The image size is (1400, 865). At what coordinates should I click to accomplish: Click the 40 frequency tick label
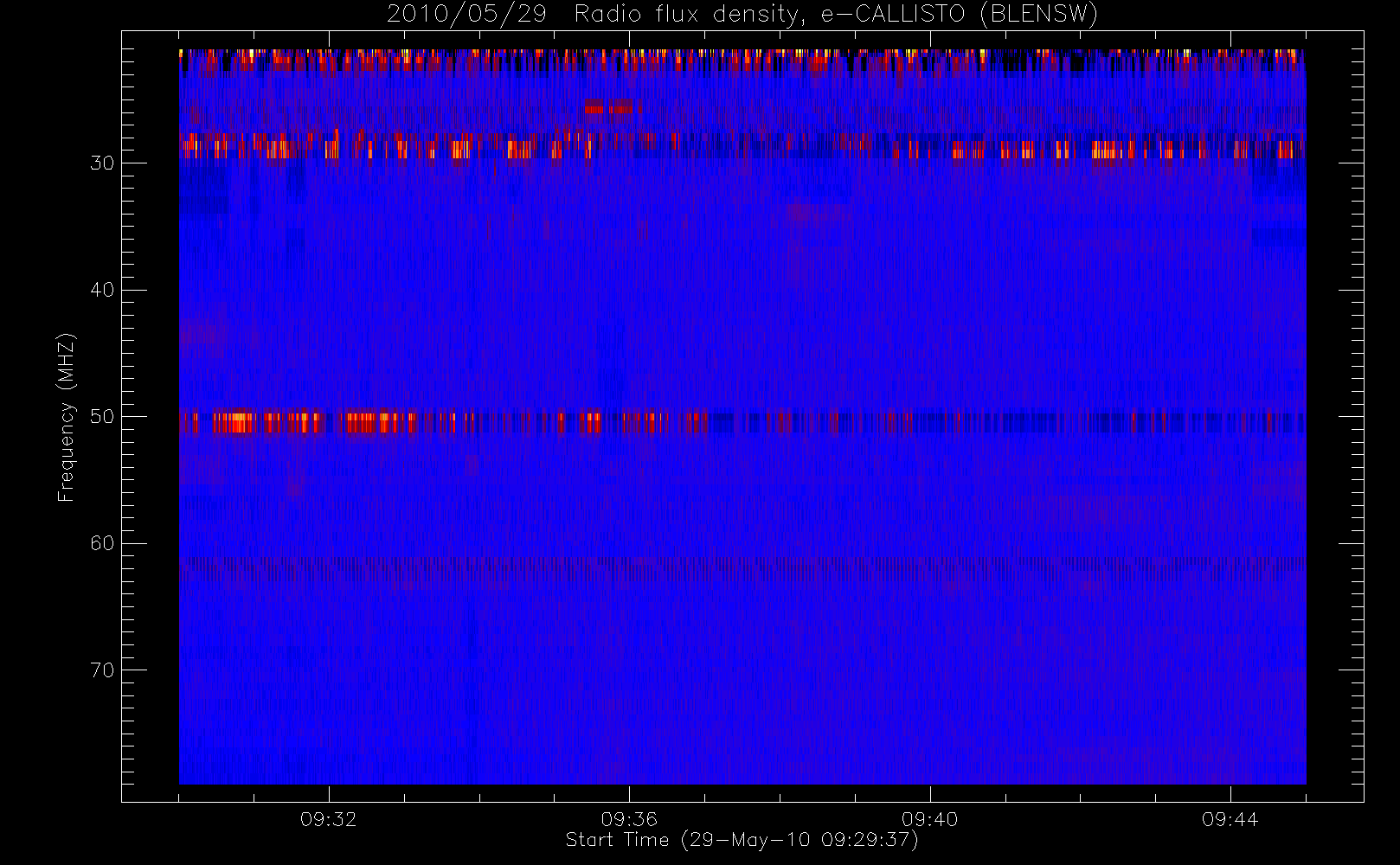pos(102,290)
